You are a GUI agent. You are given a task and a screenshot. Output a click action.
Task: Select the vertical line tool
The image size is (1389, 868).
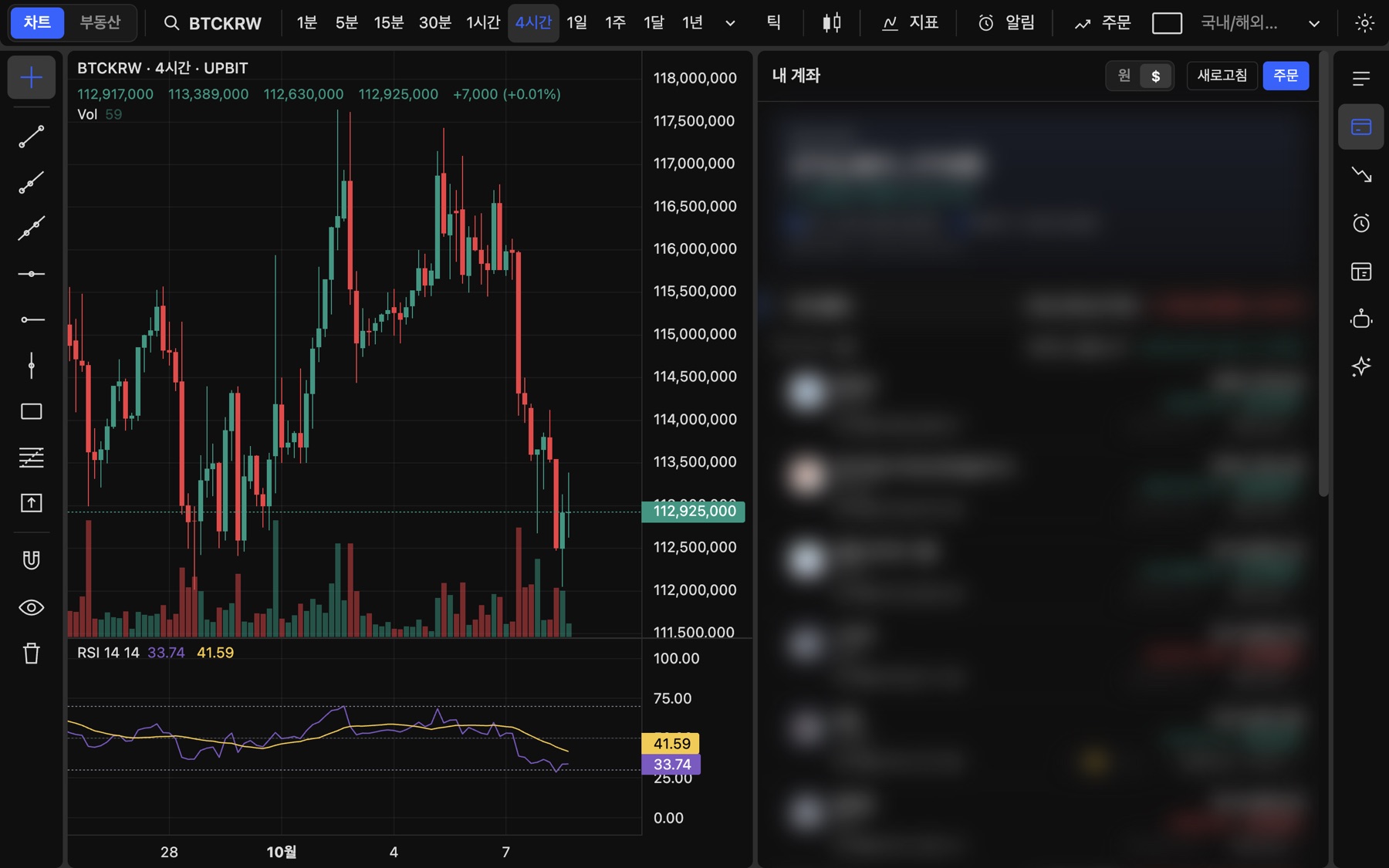pos(32,366)
